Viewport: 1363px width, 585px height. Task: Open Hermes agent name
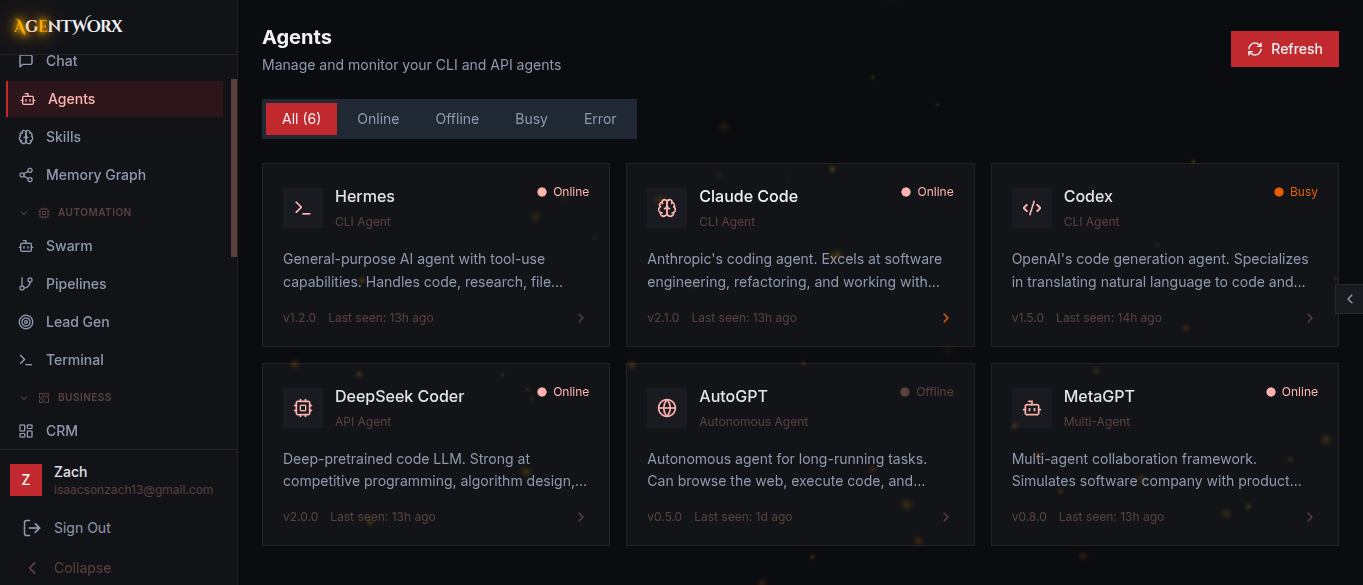point(365,196)
